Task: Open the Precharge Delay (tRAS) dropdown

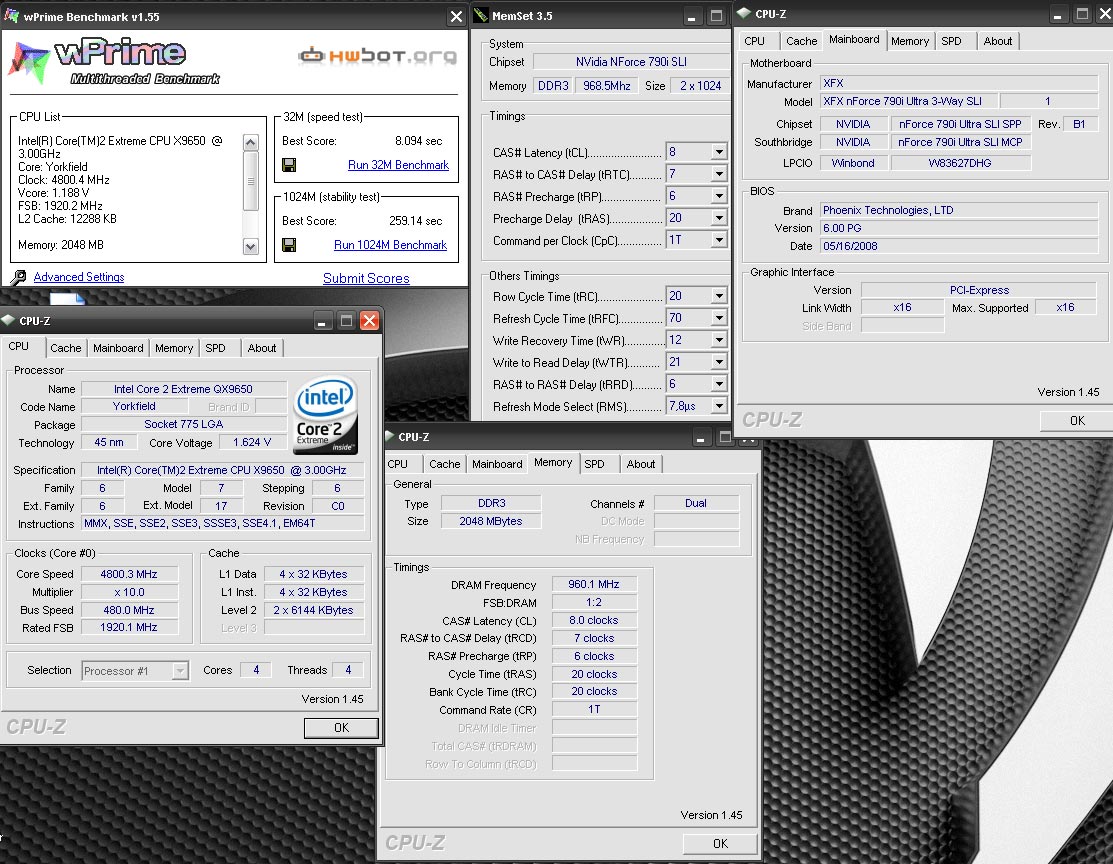Action: pyautogui.click(x=719, y=218)
